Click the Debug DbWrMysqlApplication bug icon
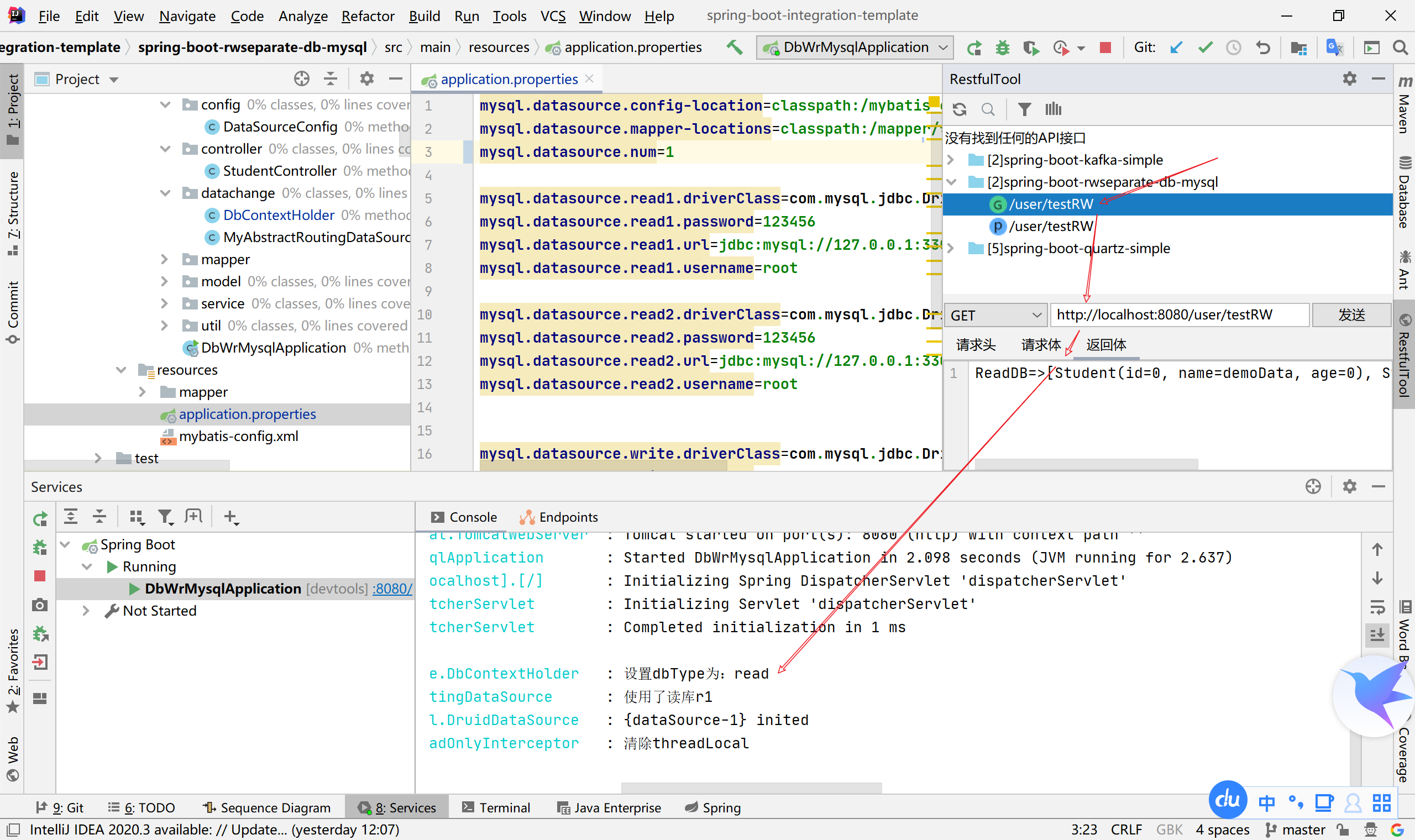Viewport: 1415px width, 840px height. point(1003,48)
